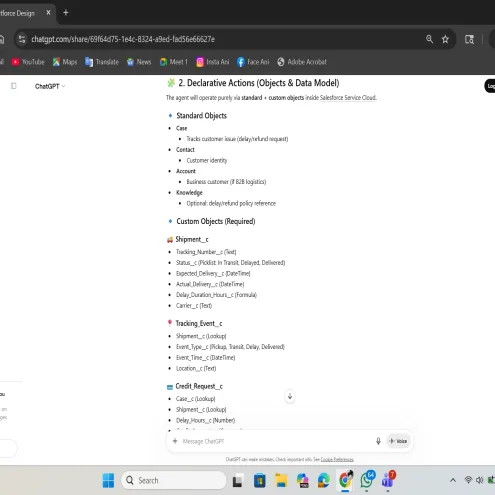Toggle the ChatGPT sidebar panel icon
495x495 pixels.
(14, 86)
